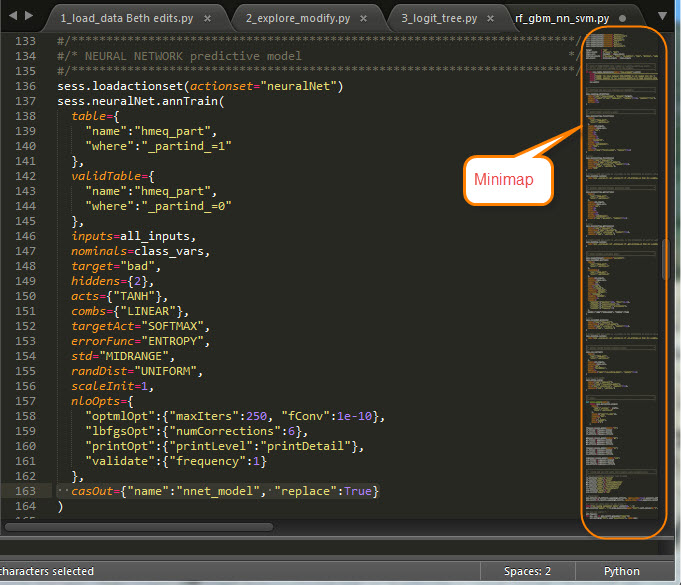Click the unsaved dot on rf_gbm_nn_svm.py tab
The image size is (681, 585).
click(x=624, y=18)
